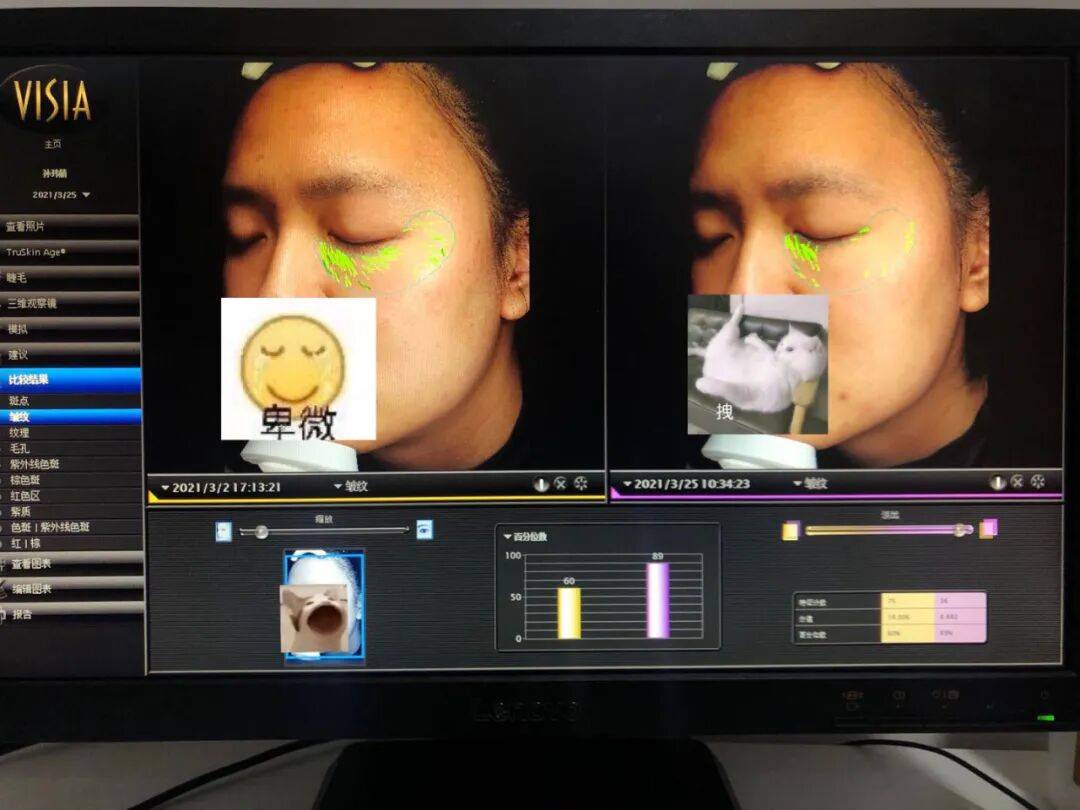
Task: Click the contrast icon under the left image
Action: [541, 485]
